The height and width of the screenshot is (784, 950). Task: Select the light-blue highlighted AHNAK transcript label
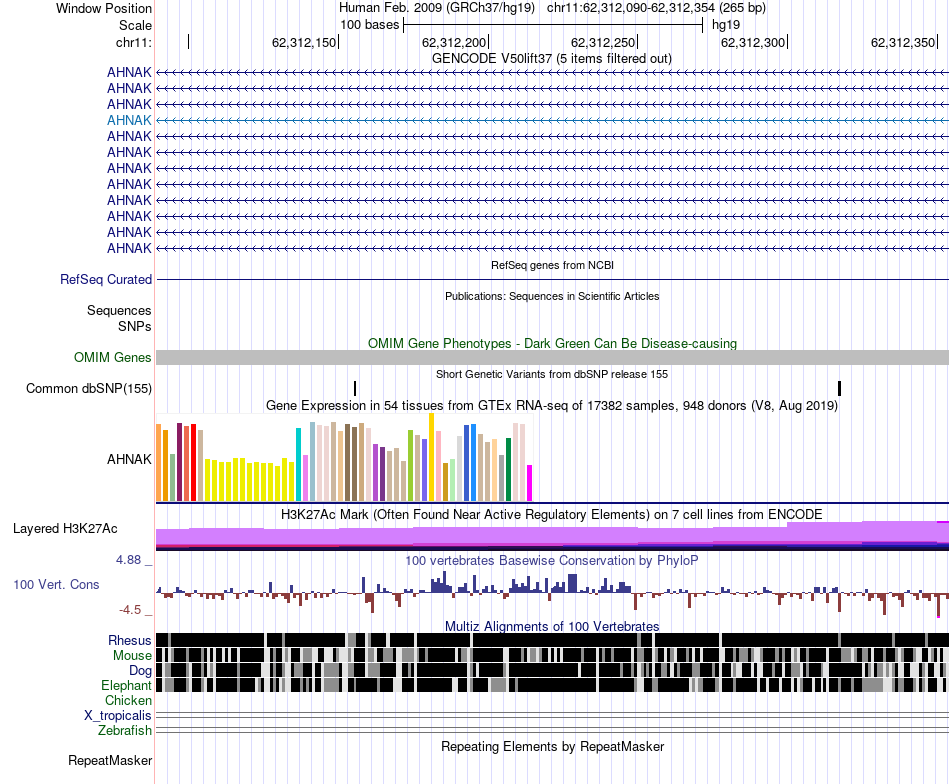[129, 121]
